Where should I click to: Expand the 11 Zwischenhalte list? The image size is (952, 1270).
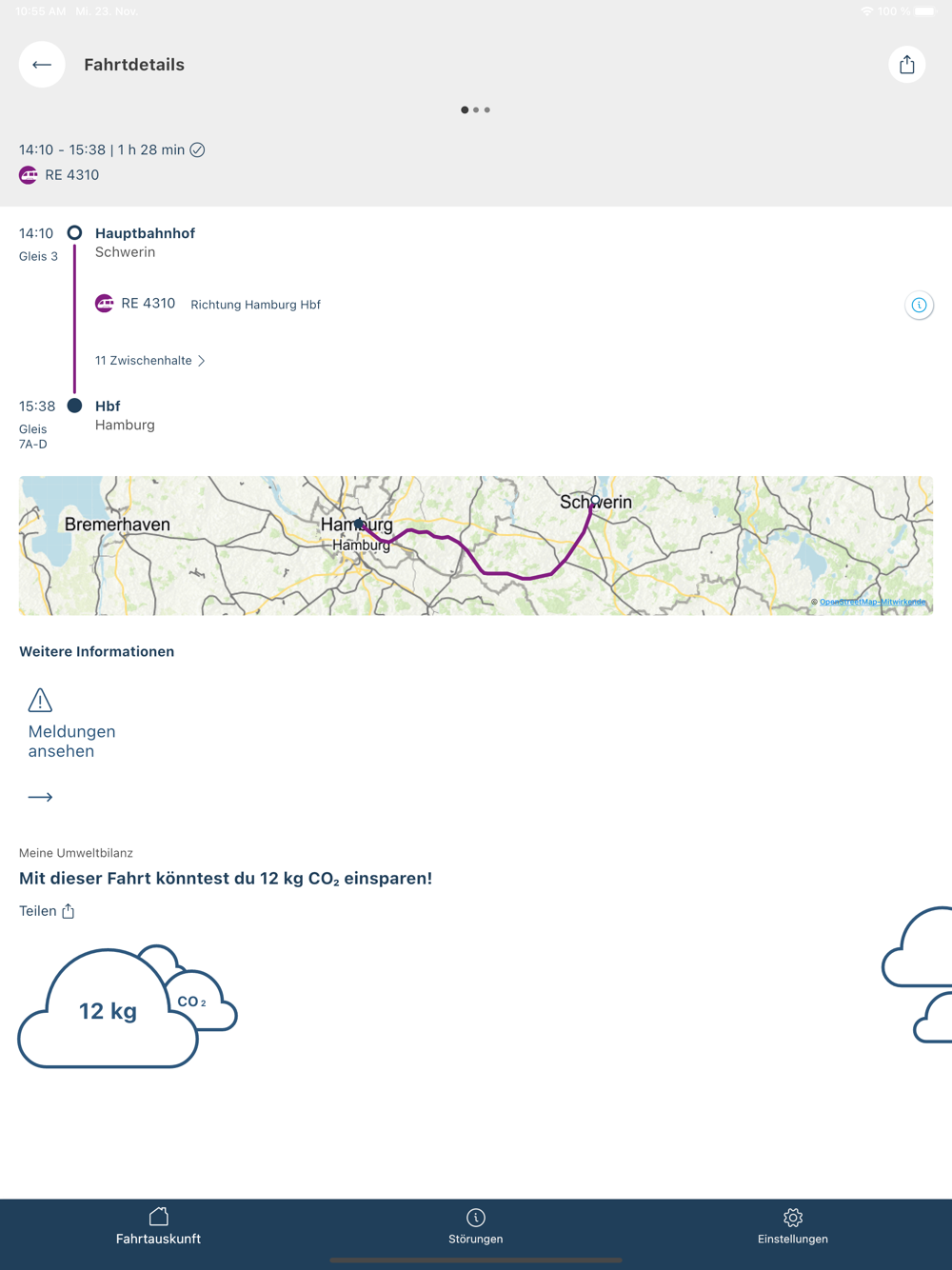point(149,361)
